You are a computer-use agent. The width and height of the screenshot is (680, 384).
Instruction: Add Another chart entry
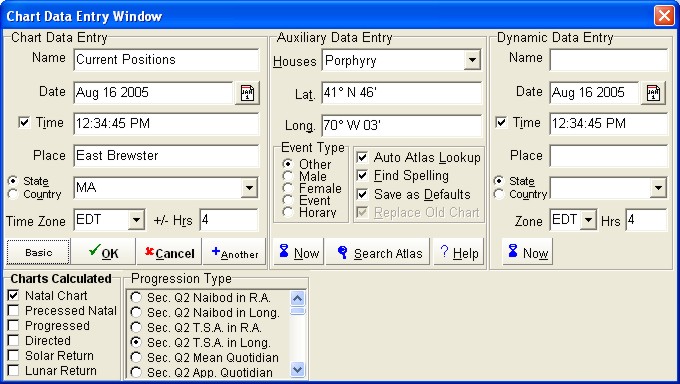pos(234,252)
